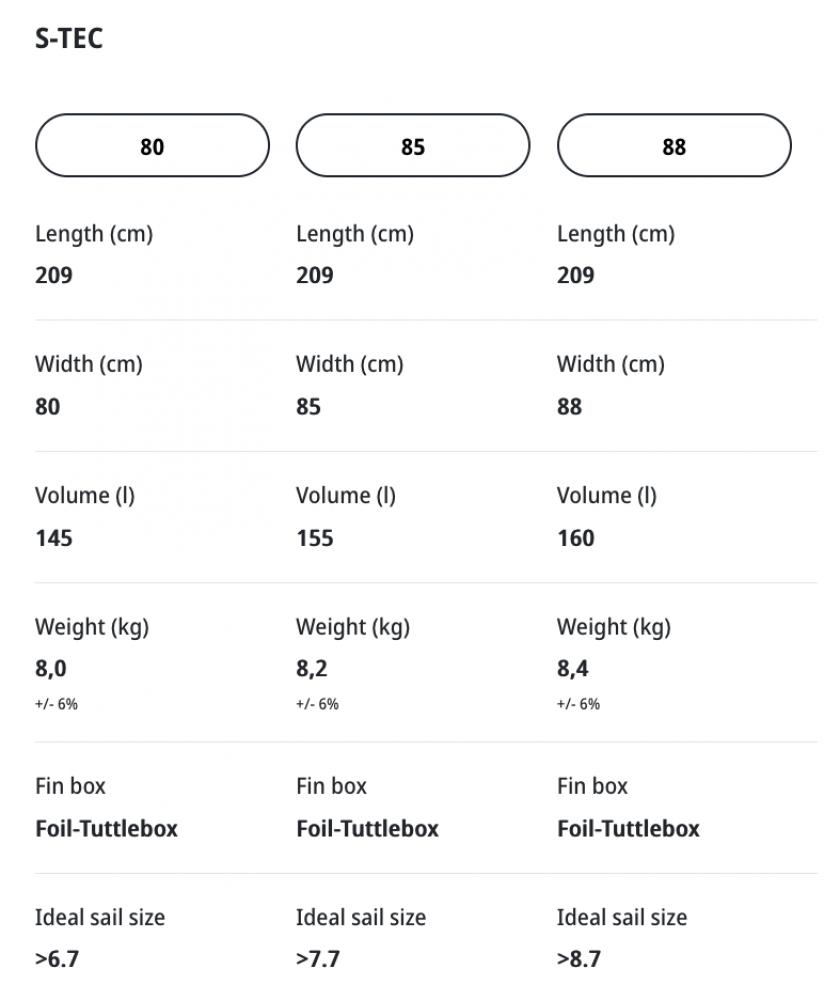The width and height of the screenshot is (824, 1000).
Task: Select the 88 size pill button
Action: click(x=673, y=146)
